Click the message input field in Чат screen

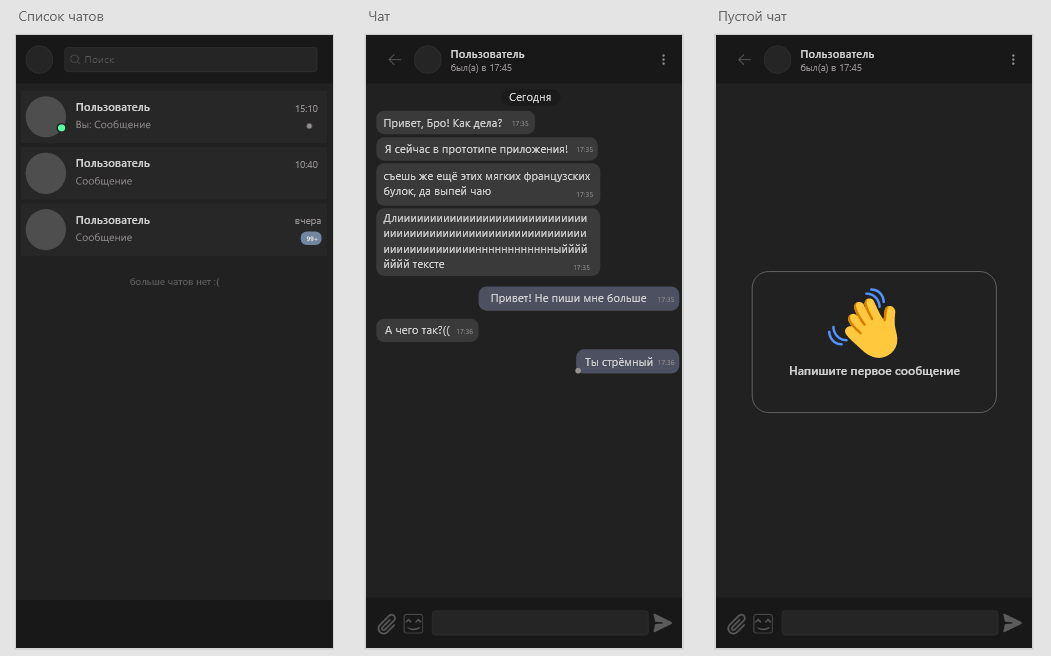click(540, 623)
